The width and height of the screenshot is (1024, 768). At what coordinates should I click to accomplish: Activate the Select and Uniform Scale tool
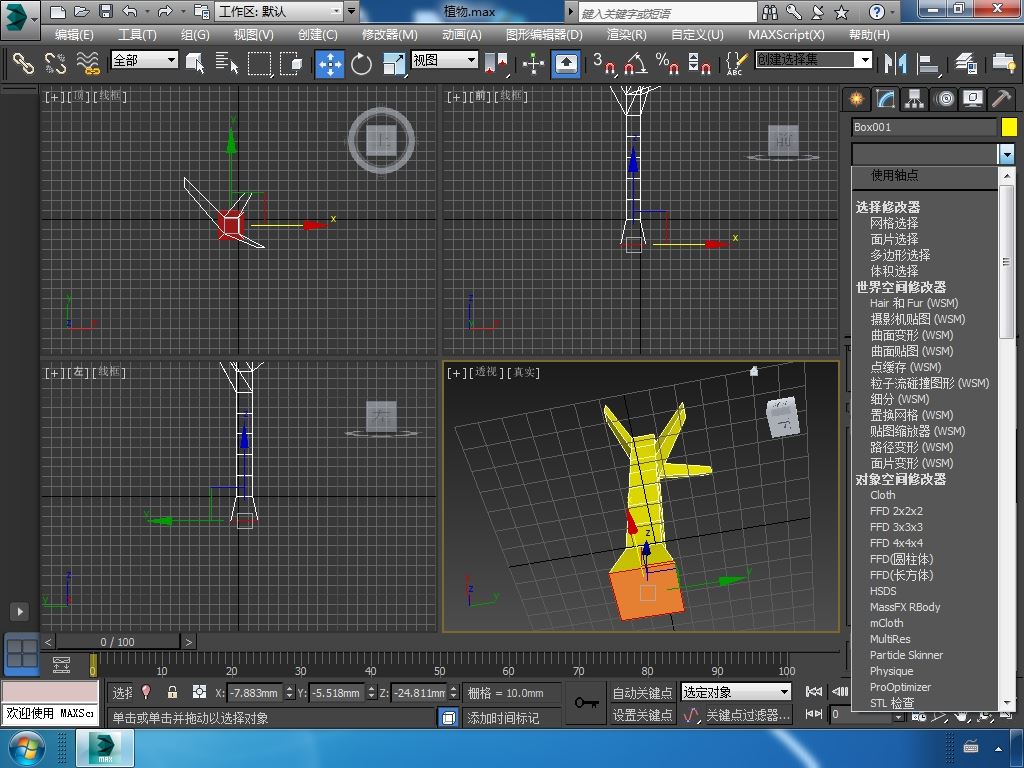pos(393,63)
